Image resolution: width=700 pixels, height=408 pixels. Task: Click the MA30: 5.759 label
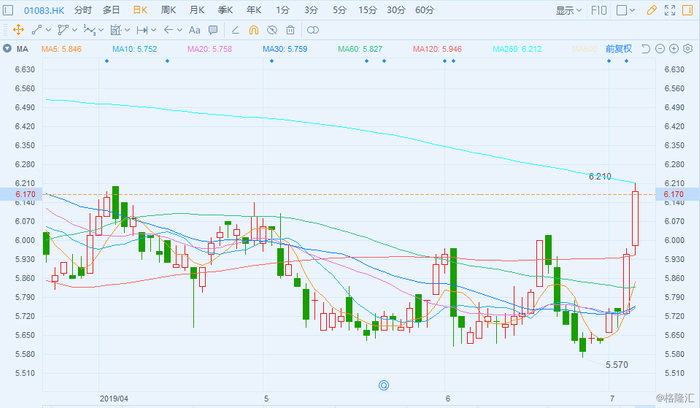(x=285, y=49)
